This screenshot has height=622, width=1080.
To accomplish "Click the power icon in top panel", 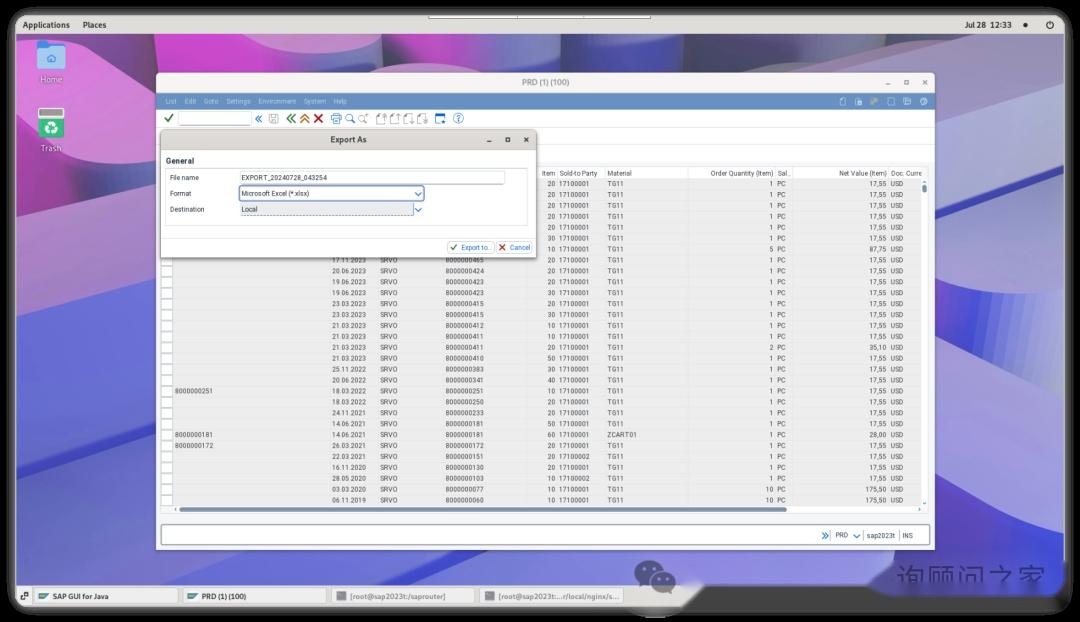I will pos(1050,25).
